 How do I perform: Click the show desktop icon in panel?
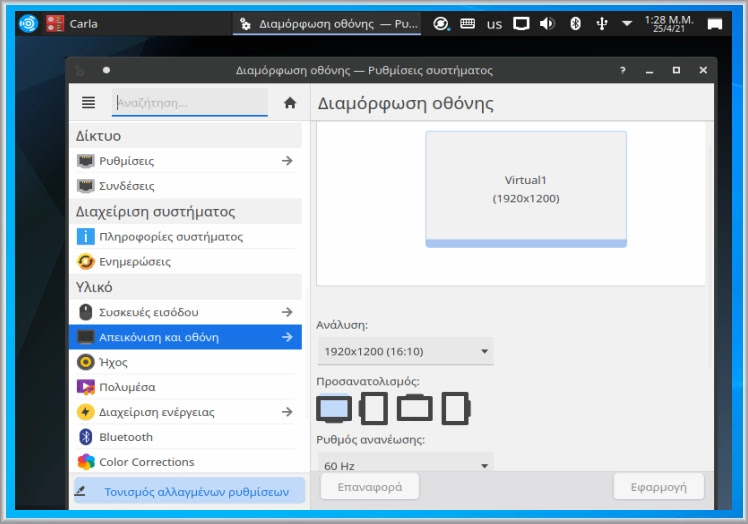pyautogui.click(x=715, y=24)
